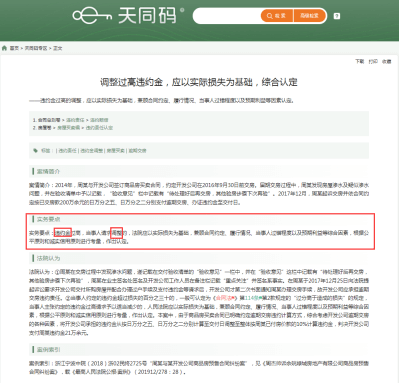
Task: Select the 违约责任 tag
Action: [68, 151]
